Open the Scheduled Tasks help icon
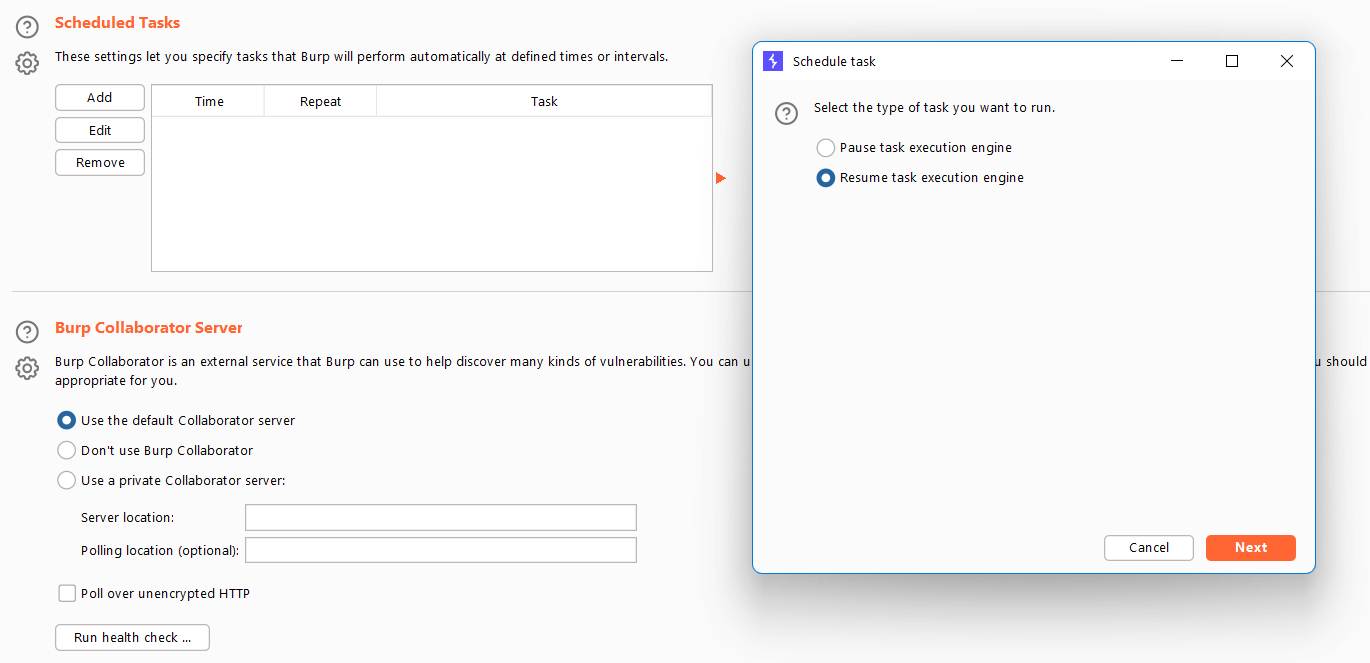 [27, 27]
